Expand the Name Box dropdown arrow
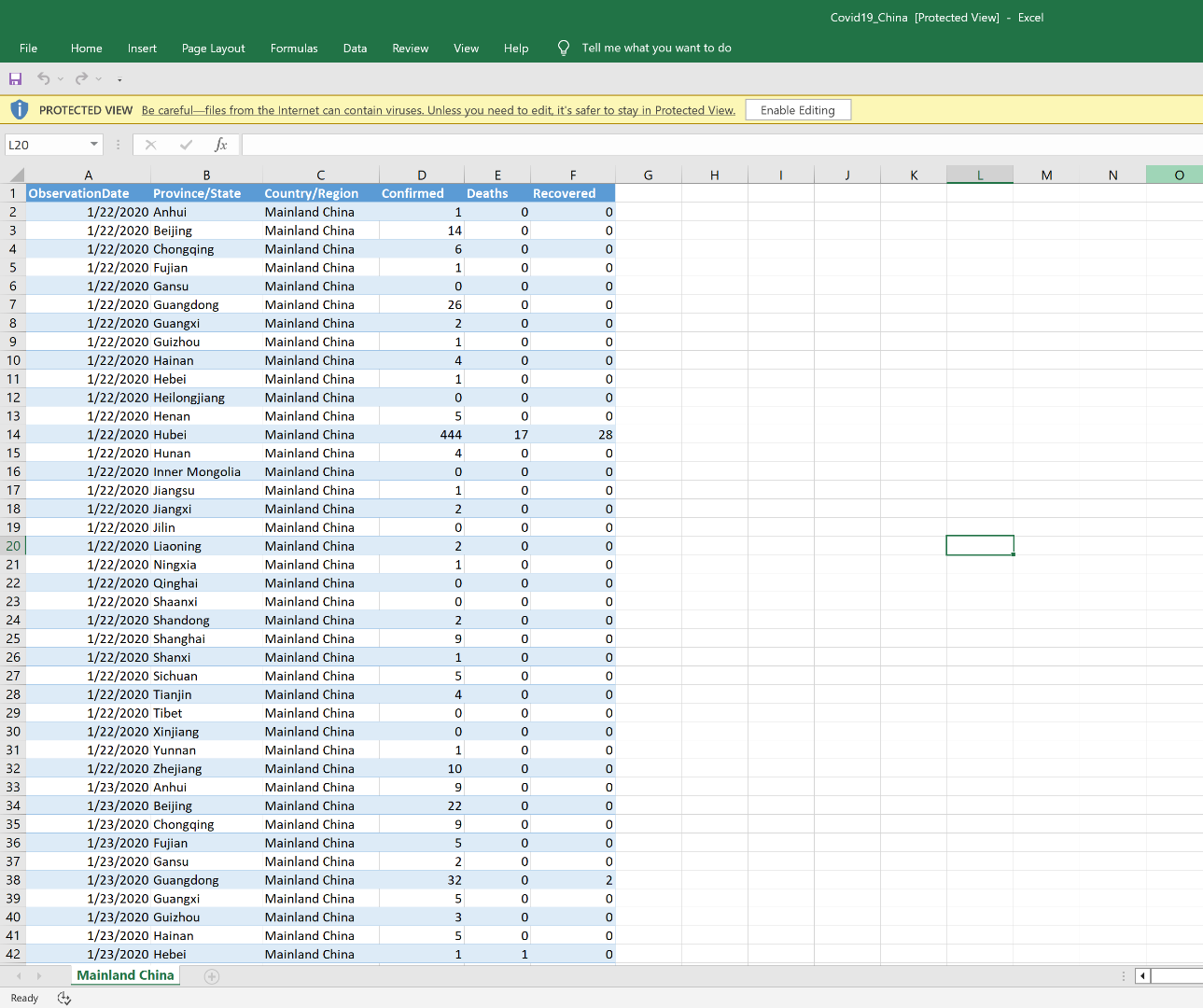The width and height of the screenshot is (1203, 1008). [94, 145]
